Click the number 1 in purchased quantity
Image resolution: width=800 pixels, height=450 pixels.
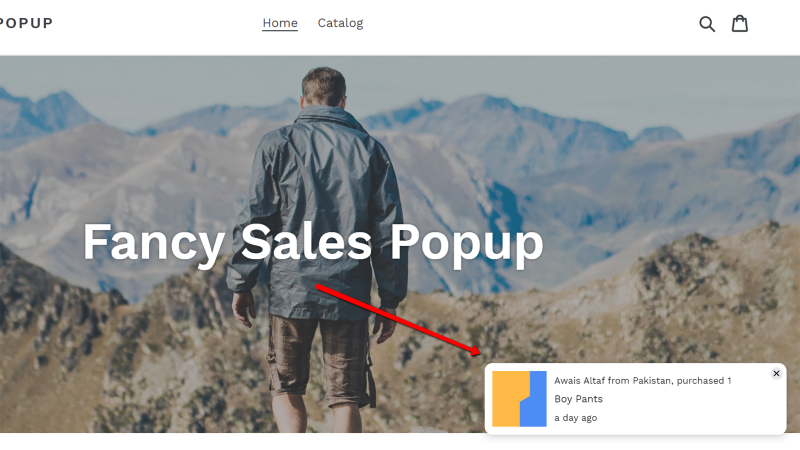tap(729, 381)
